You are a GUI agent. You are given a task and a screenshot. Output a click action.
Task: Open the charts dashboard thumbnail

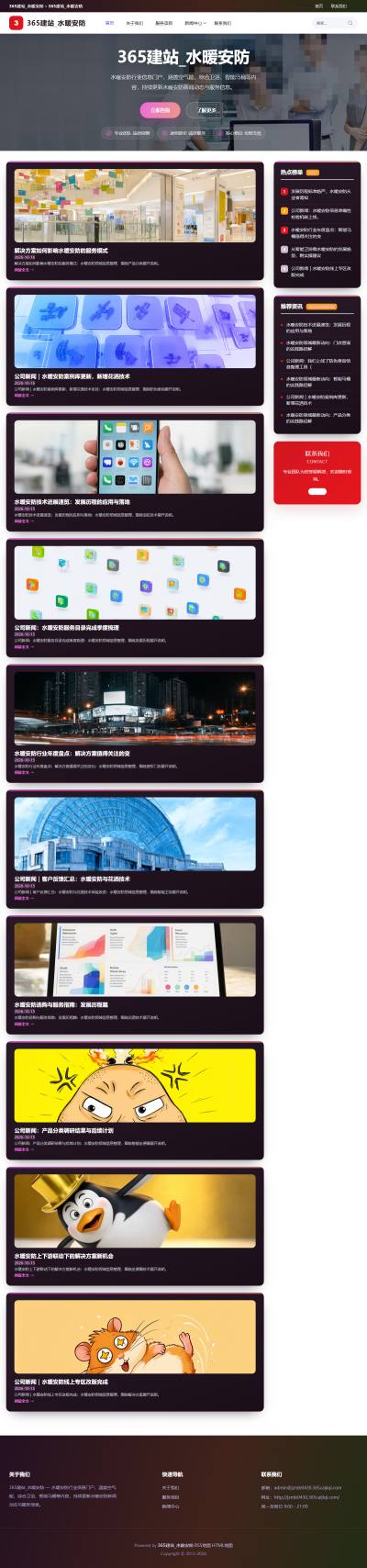135,960
